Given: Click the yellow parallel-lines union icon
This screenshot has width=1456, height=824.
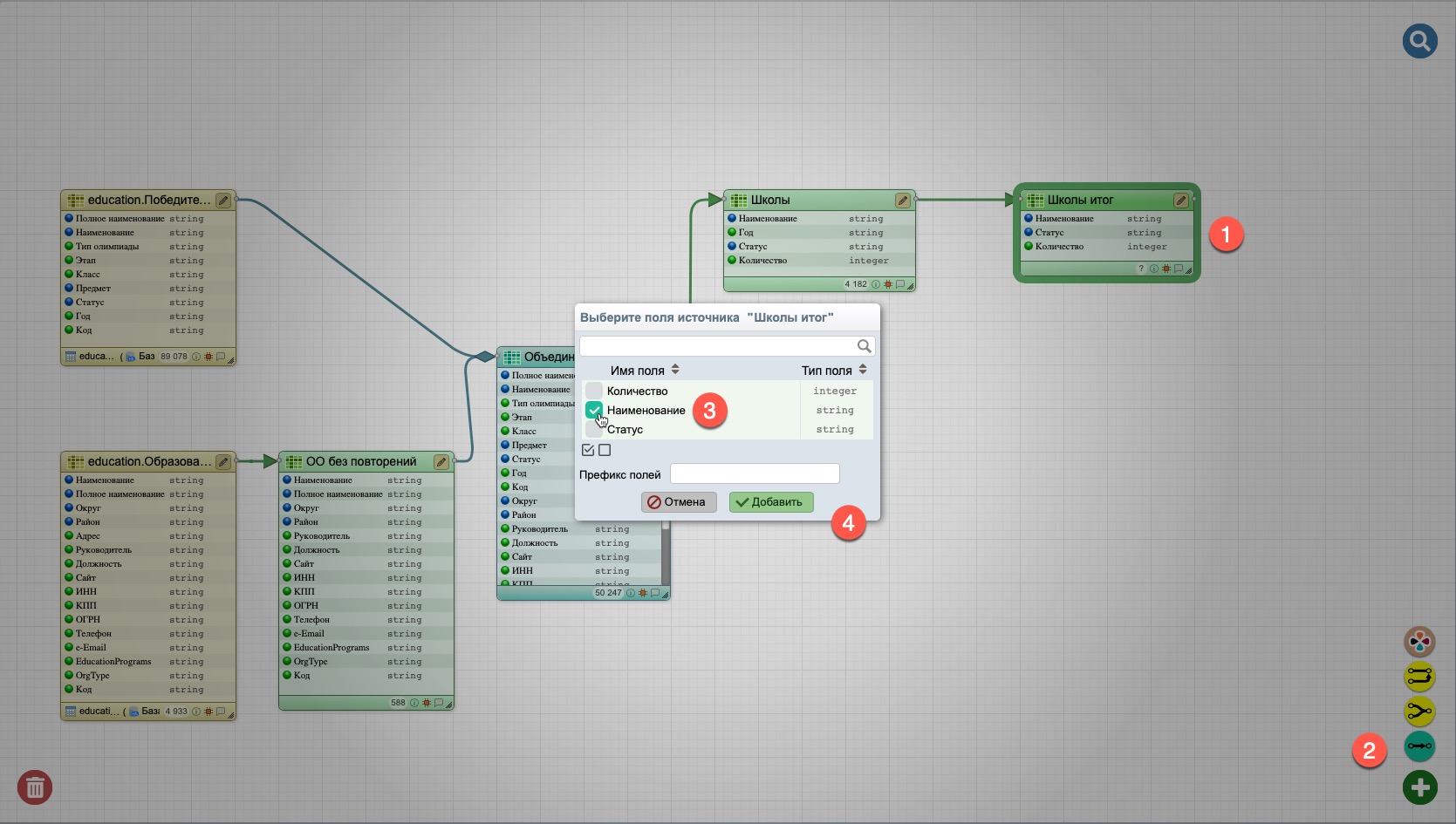Looking at the screenshot, I should (1419, 677).
